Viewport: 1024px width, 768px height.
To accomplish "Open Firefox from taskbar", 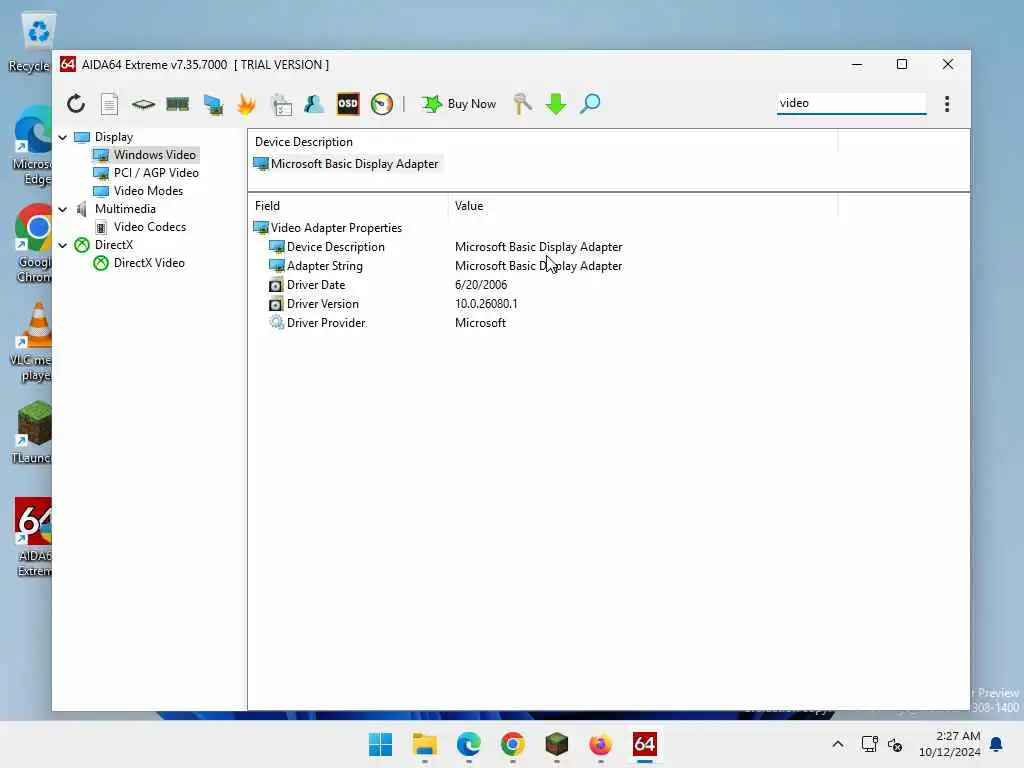I will click(600, 744).
